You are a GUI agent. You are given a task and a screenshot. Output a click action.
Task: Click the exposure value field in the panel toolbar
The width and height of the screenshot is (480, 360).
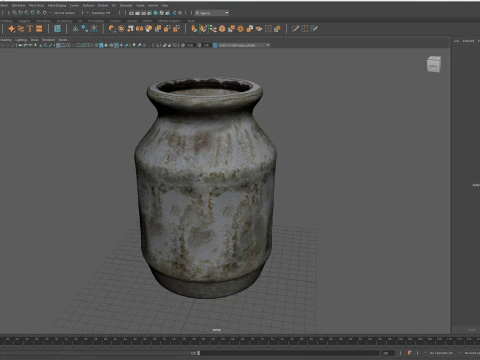tap(190, 45)
